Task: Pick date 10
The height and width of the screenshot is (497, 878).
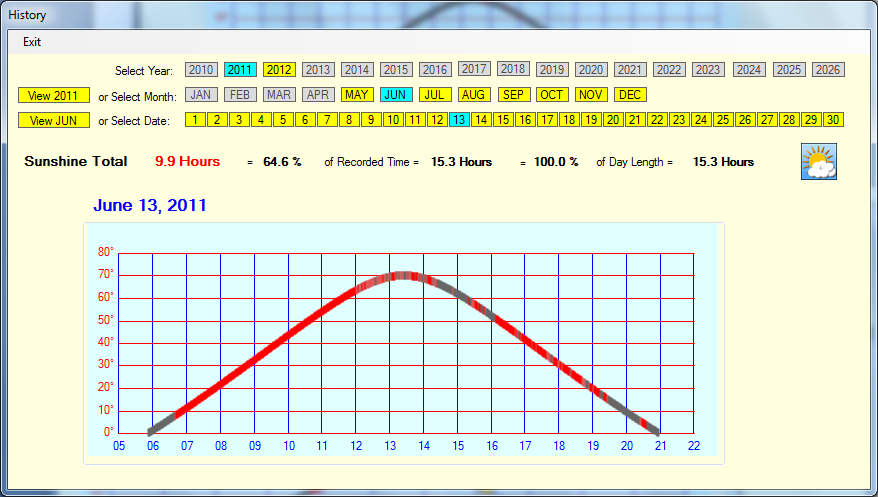Action: [393, 120]
